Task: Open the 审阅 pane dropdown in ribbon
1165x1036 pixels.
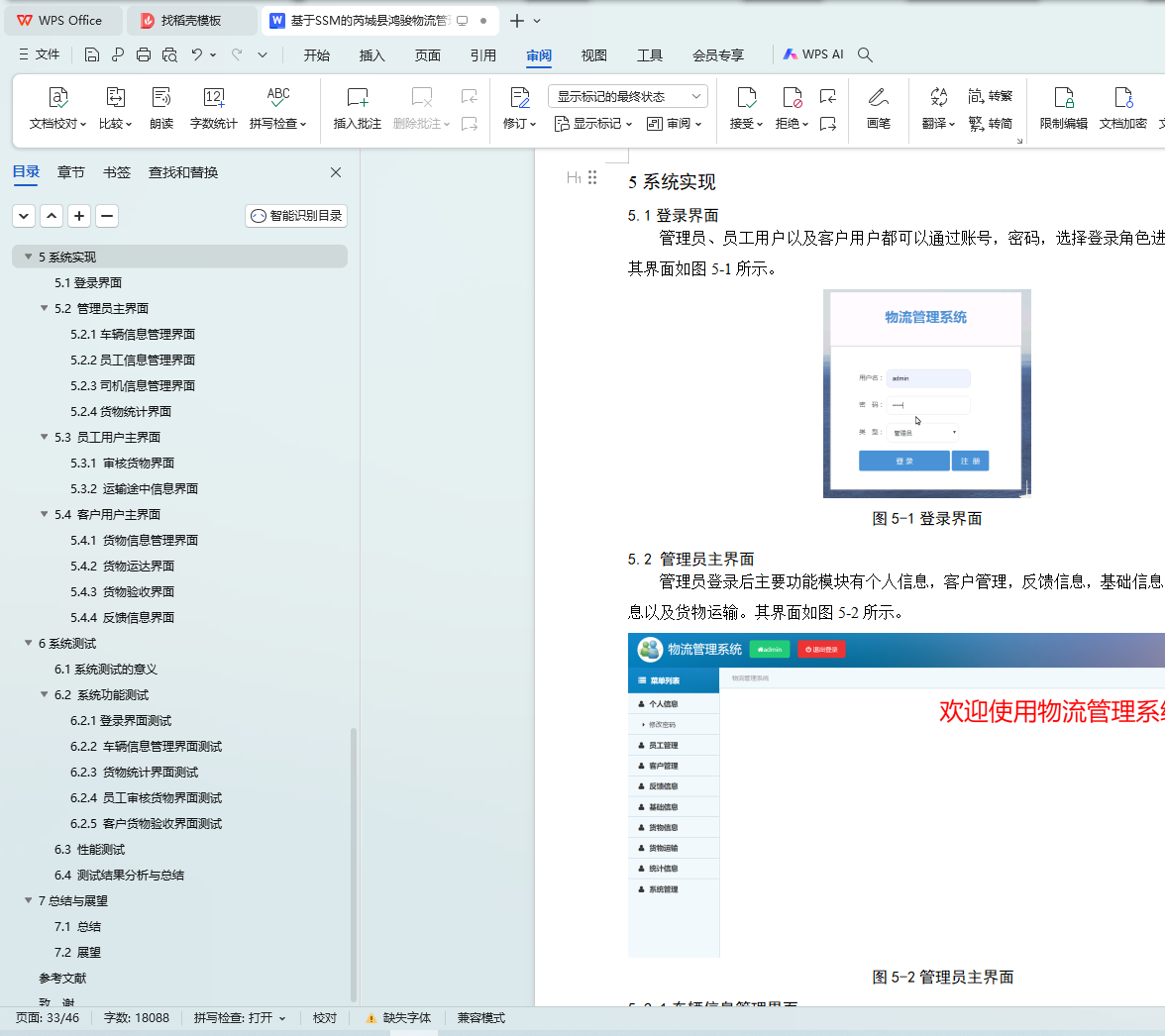Action: pyautogui.click(x=674, y=124)
